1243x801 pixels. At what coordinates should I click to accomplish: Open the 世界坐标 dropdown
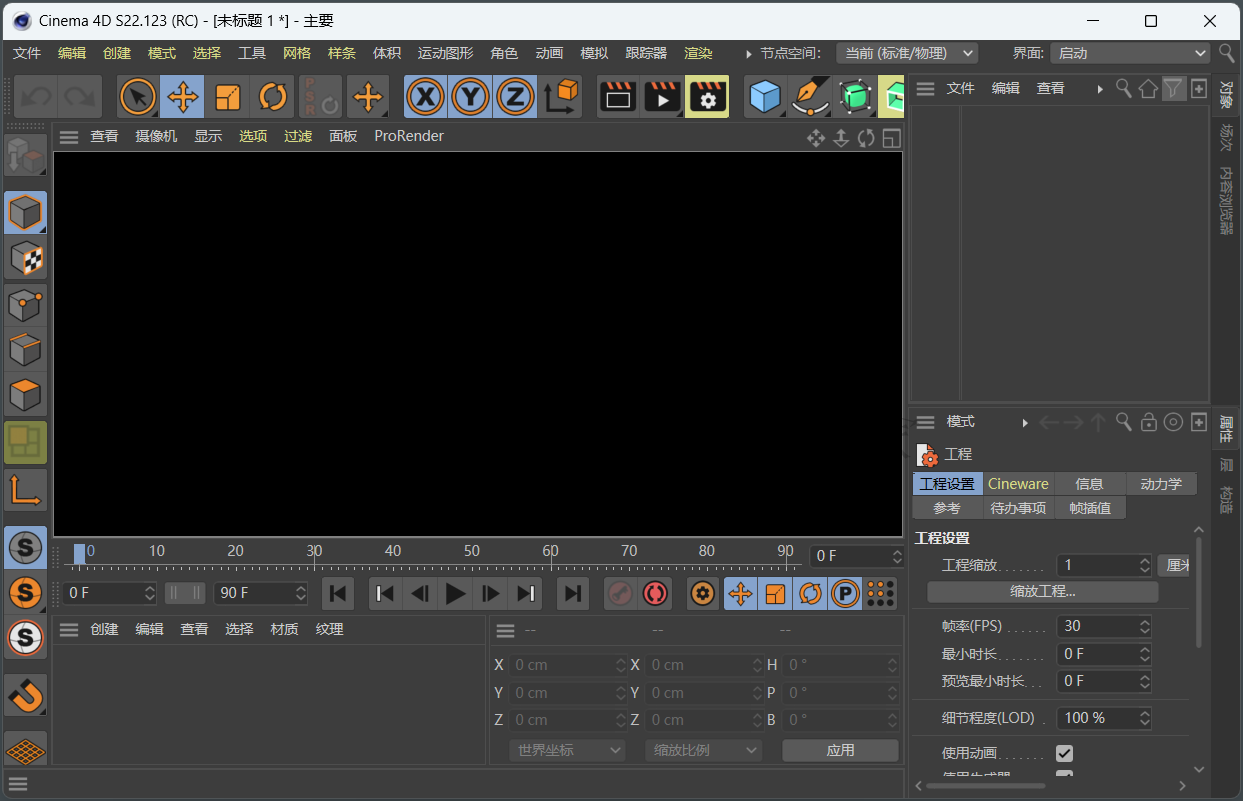coord(567,750)
